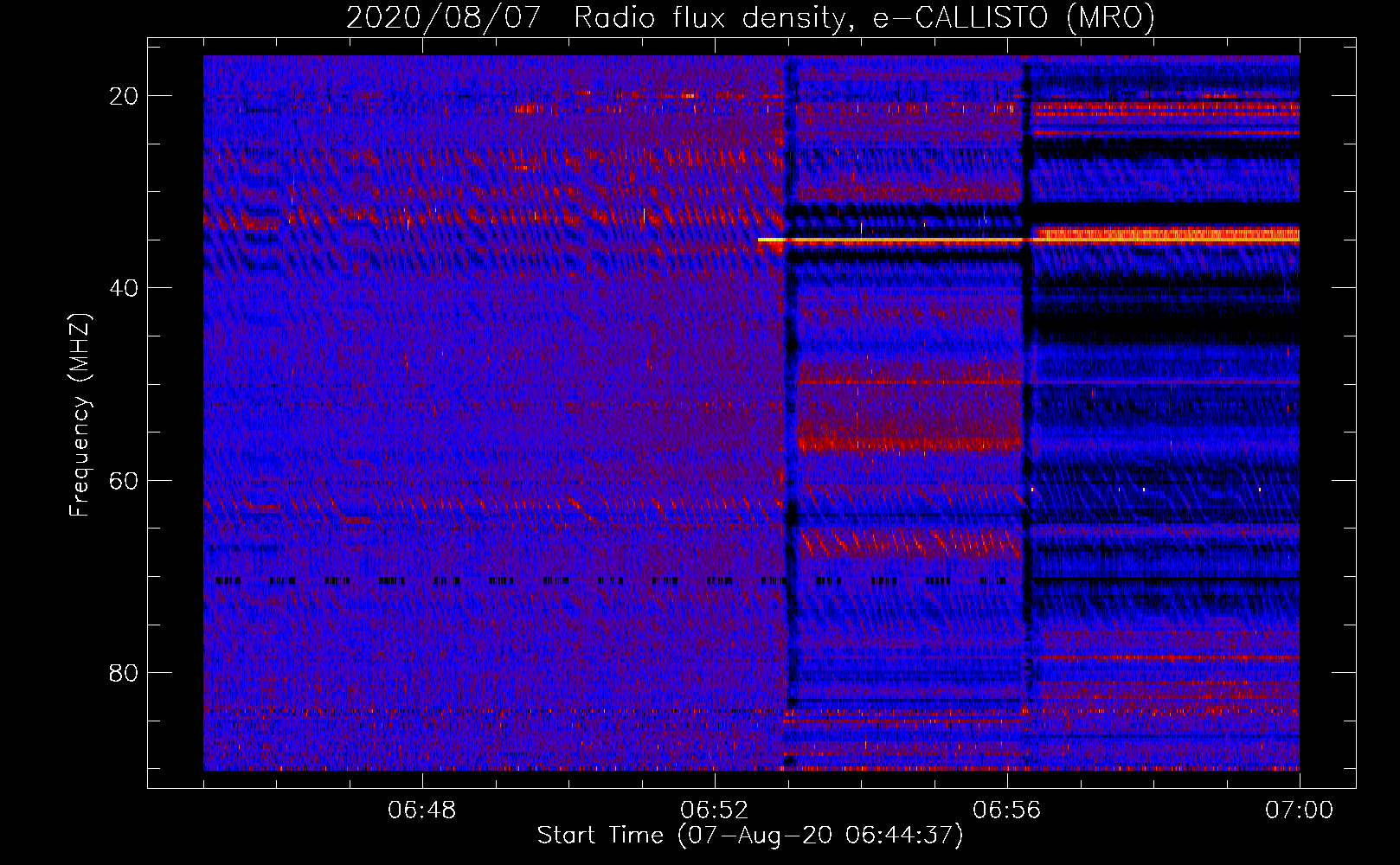The width and height of the screenshot is (1400, 865).
Task: Click the 60 MHz frequency tick label
Action: 124,480
